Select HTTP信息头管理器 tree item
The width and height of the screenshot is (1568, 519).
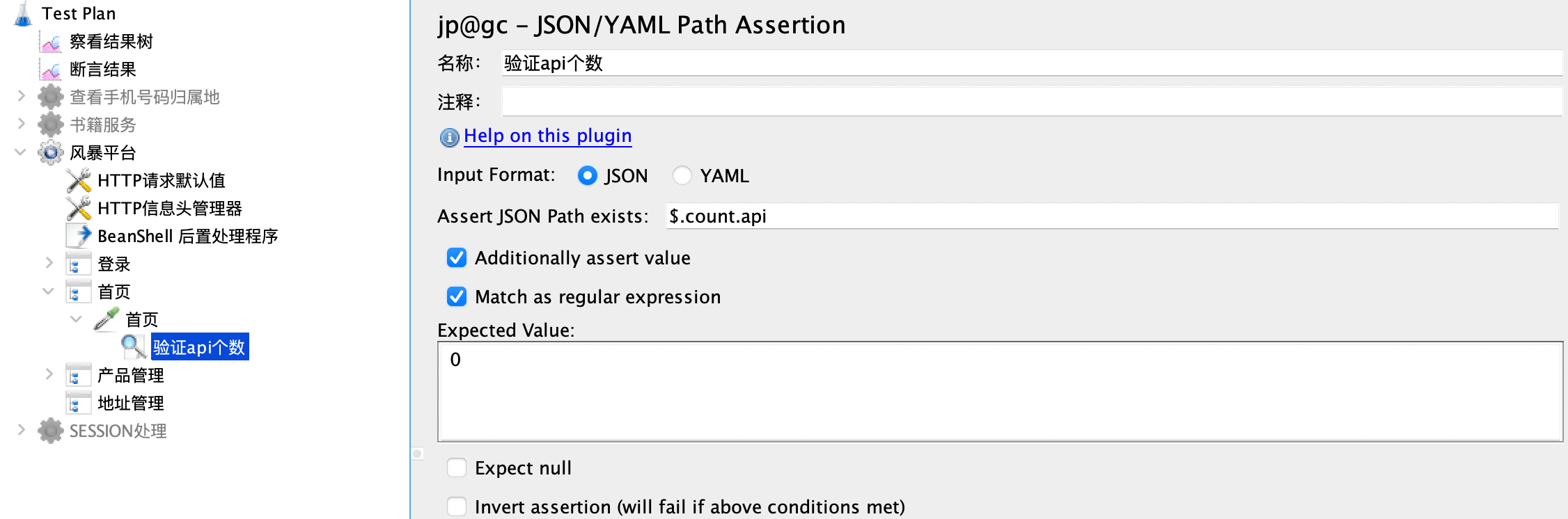pyautogui.click(x=170, y=209)
